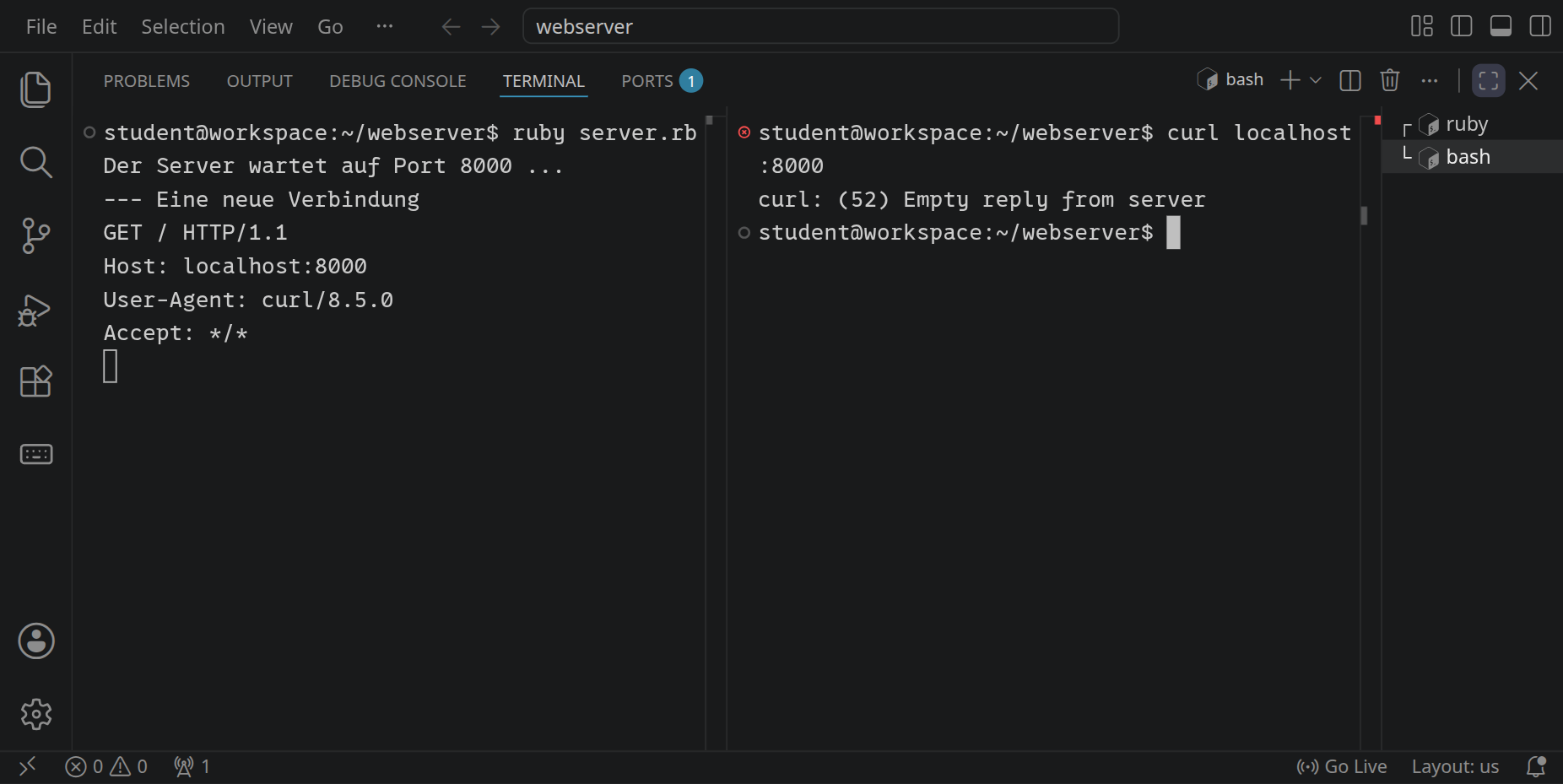Open notifications bell
The height and width of the screenshot is (784, 1563).
(1536, 766)
